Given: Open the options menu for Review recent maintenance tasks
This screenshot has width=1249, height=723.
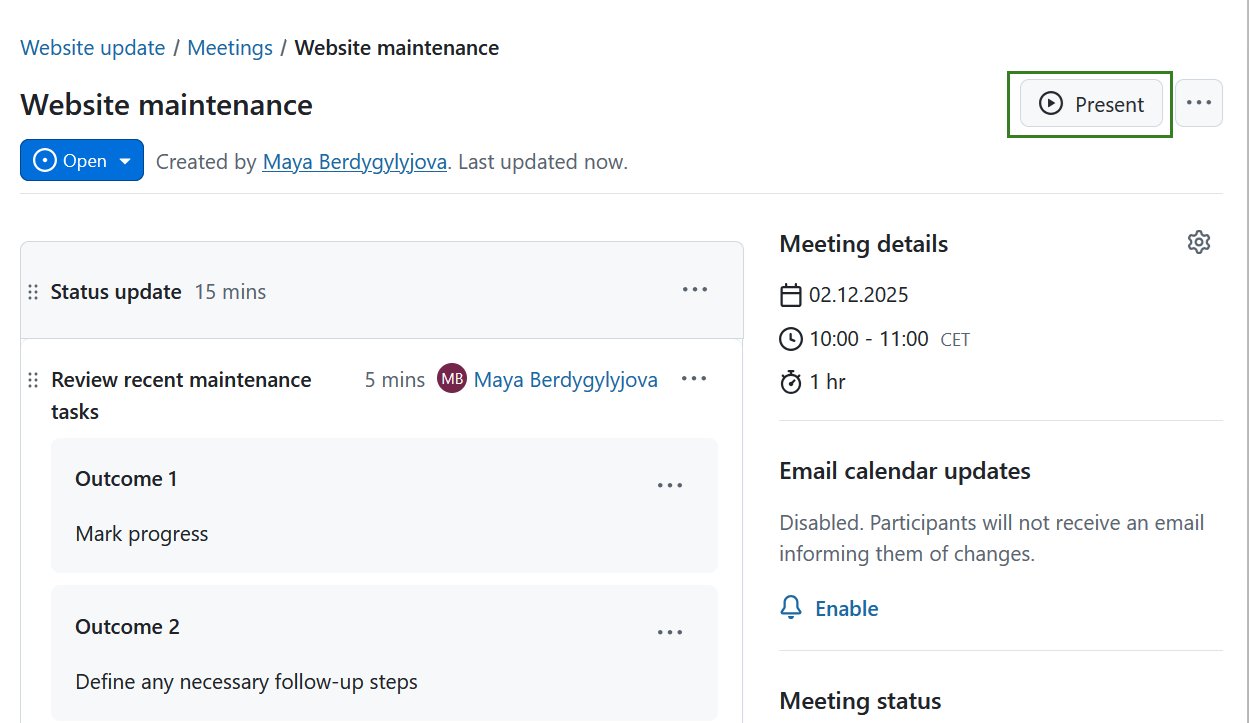Looking at the screenshot, I should point(694,379).
